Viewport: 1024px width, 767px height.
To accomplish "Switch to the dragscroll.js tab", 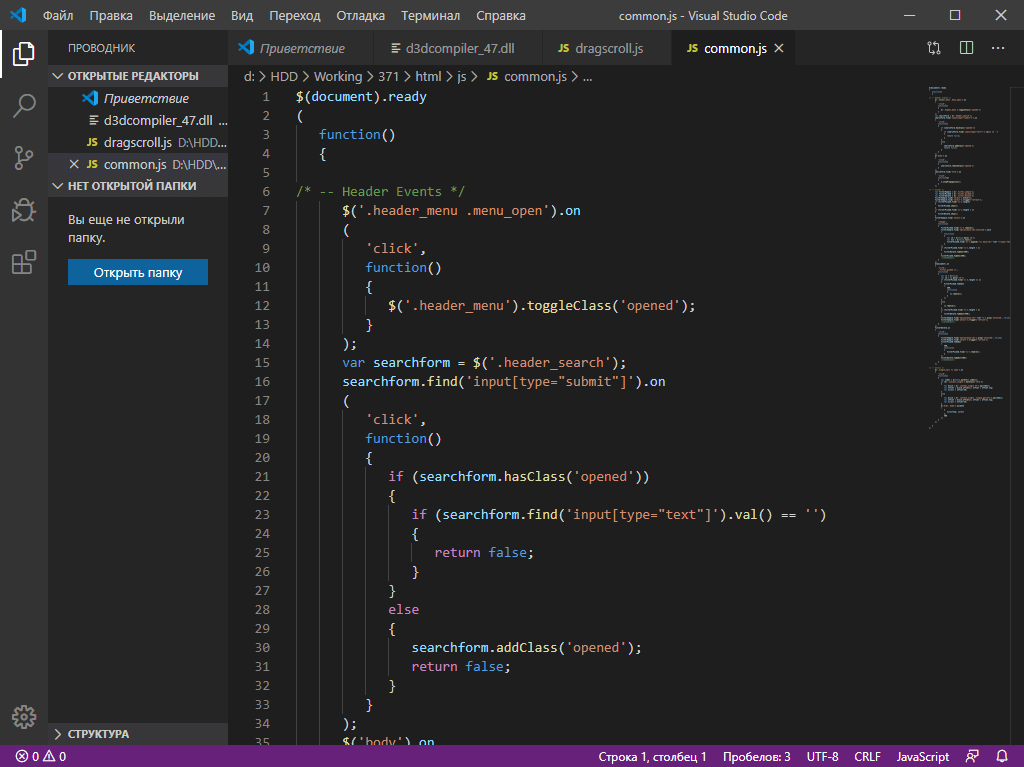I will click(x=608, y=48).
